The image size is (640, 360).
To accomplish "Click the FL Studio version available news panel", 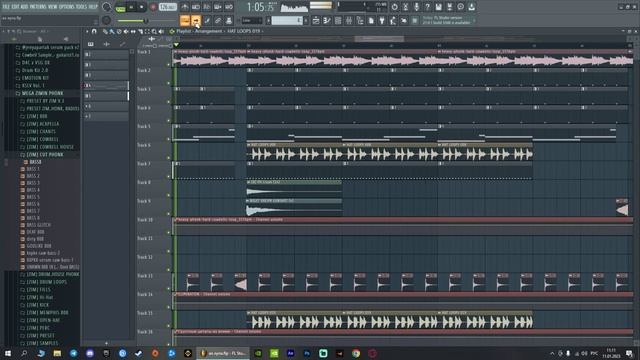I will (x=448, y=20).
